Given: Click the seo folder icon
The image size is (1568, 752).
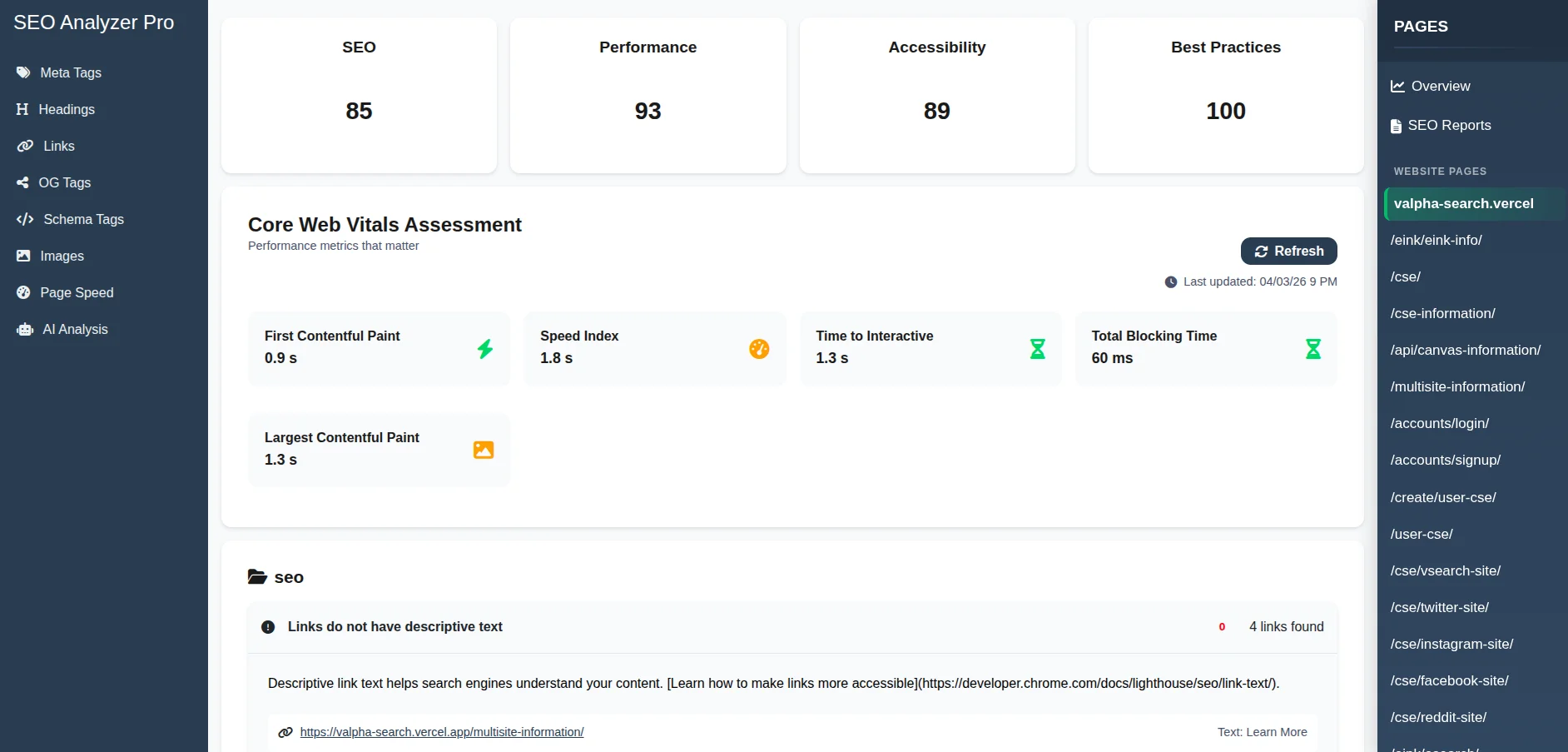Looking at the screenshot, I should 256,576.
